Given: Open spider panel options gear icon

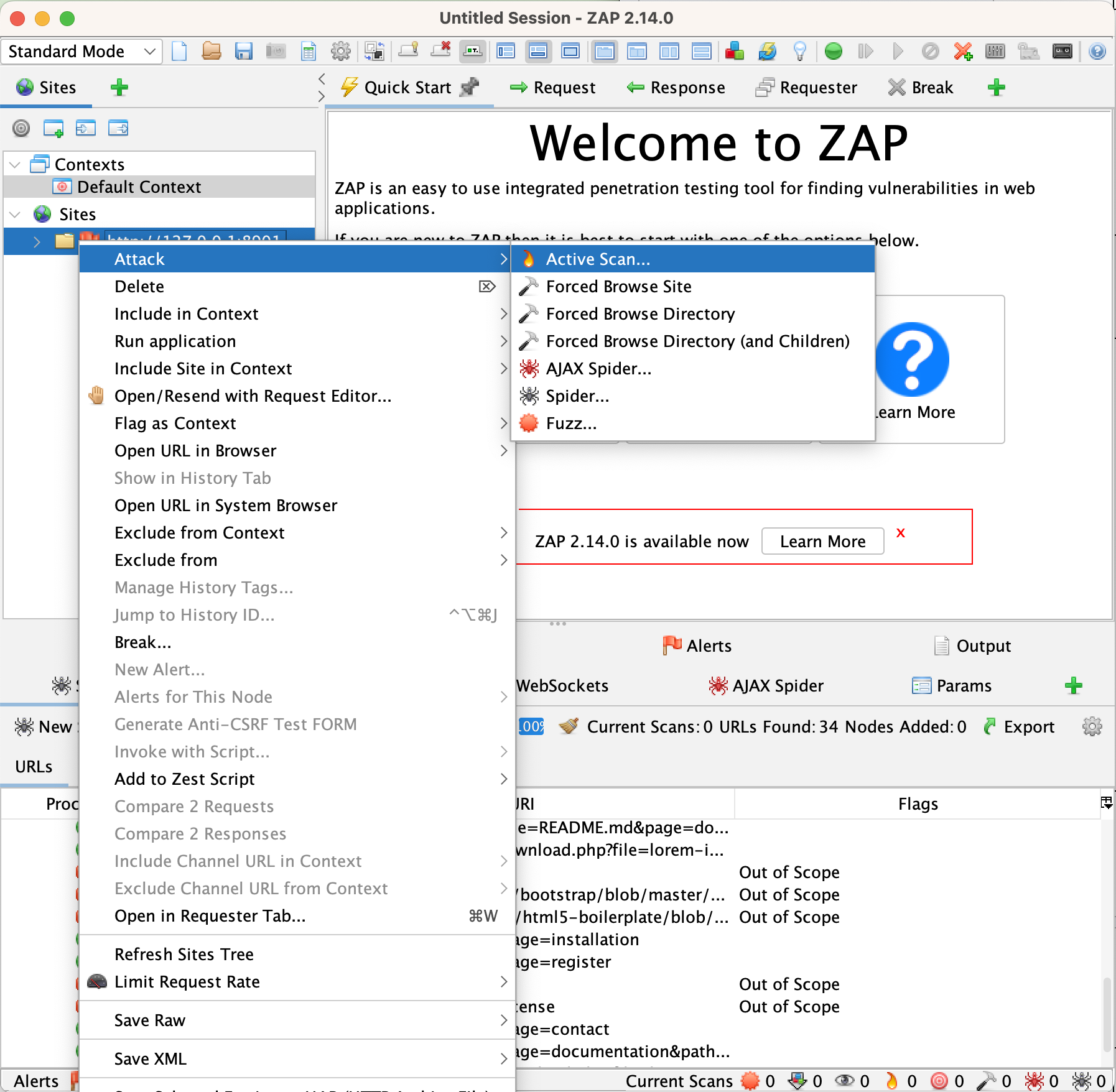Looking at the screenshot, I should click(x=1093, y=726).
